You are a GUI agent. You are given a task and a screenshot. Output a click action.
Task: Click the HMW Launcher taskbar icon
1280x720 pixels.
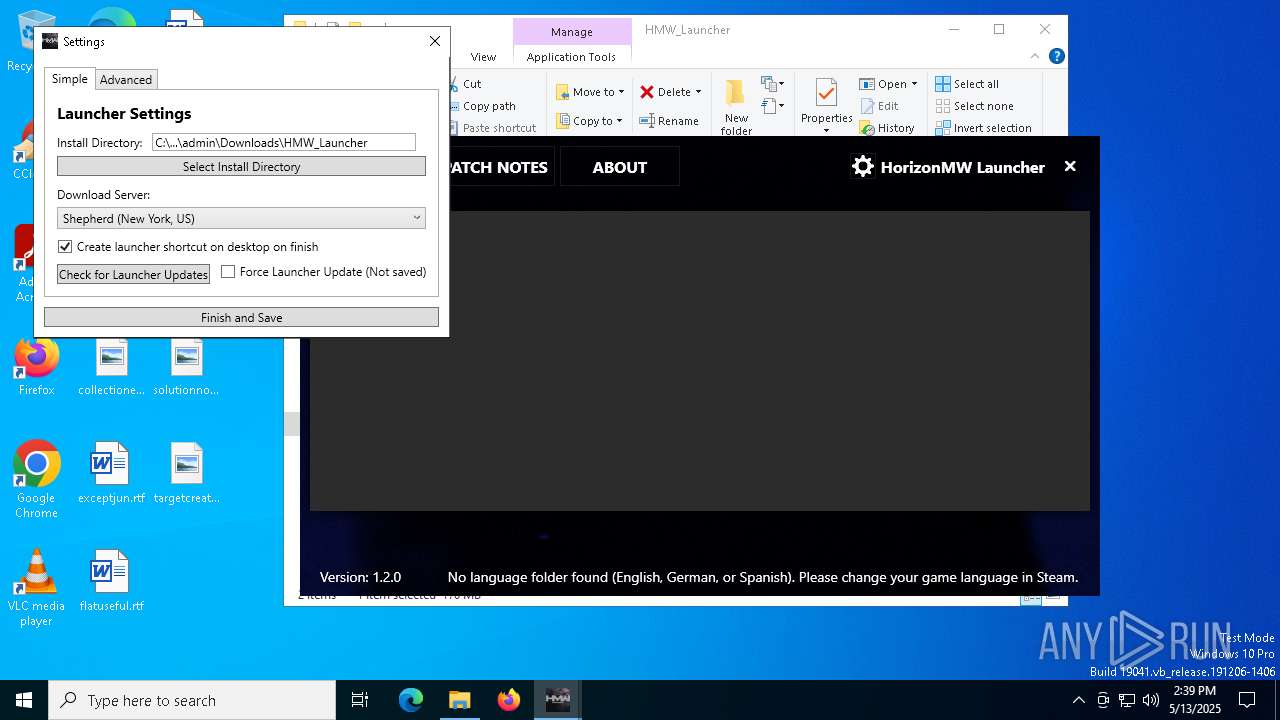[x=557, y=700]
